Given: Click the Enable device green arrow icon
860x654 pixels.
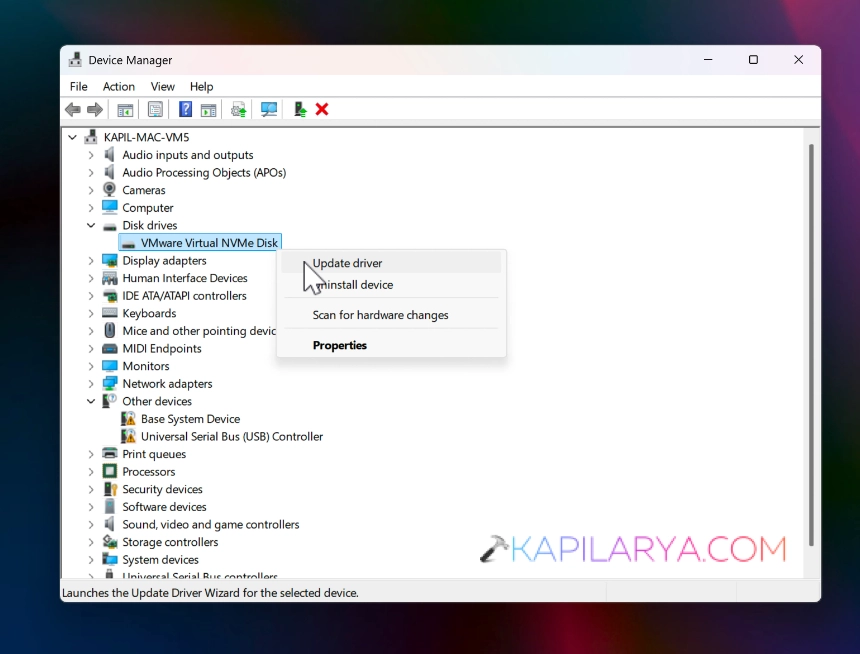Looking at the screenshot, I should point(300,110).
